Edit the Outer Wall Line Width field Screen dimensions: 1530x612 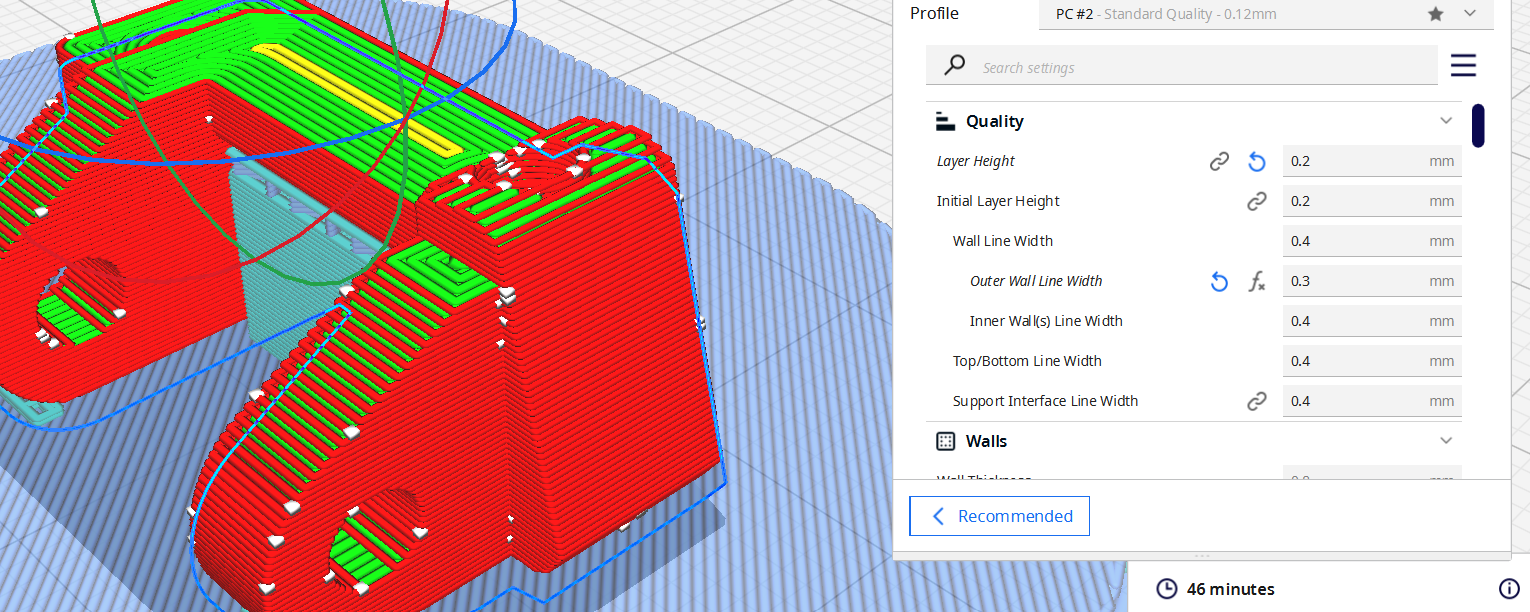[1372, 281]
